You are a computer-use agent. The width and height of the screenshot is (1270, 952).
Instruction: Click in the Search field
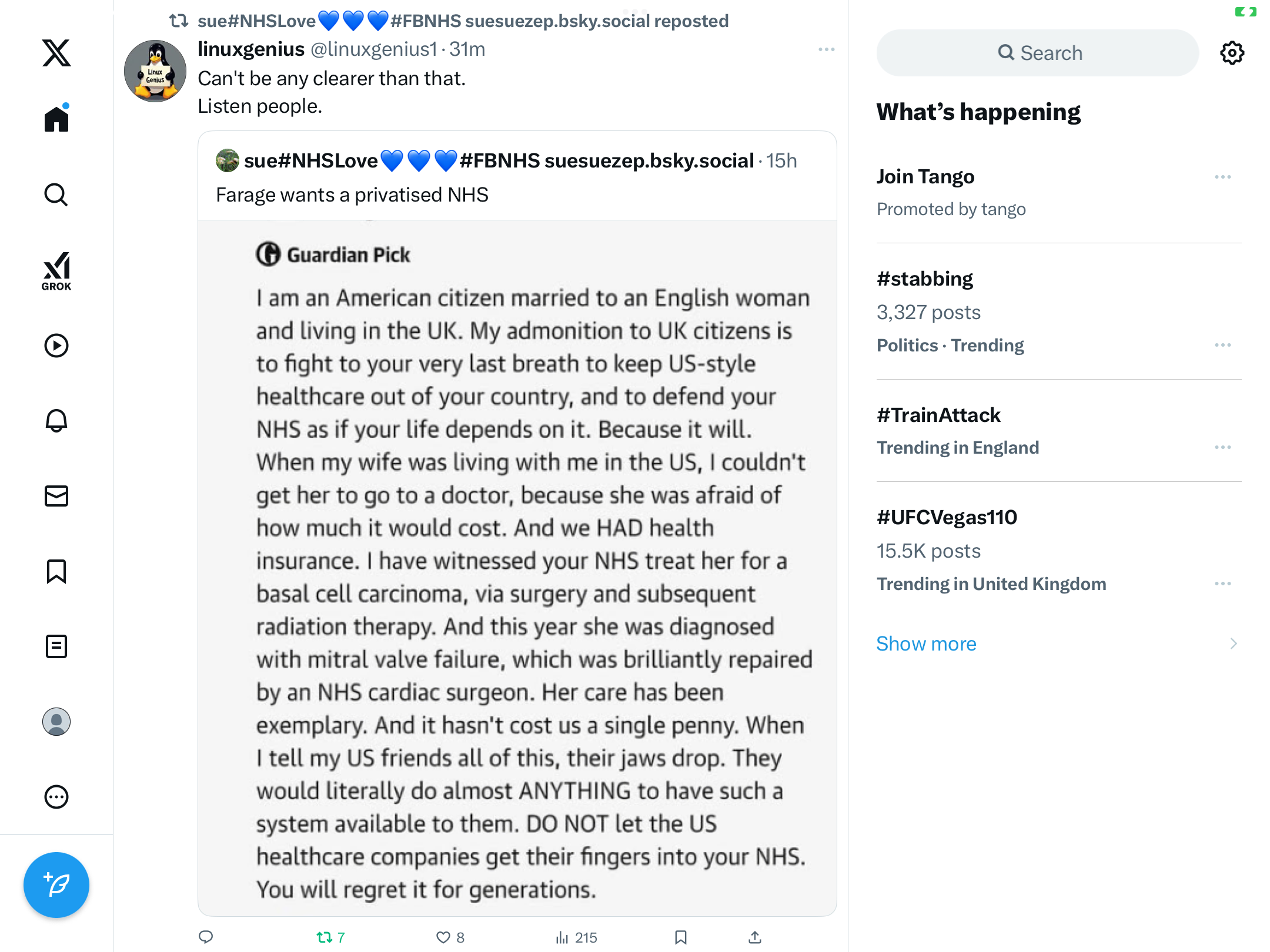click(1038, 53)
